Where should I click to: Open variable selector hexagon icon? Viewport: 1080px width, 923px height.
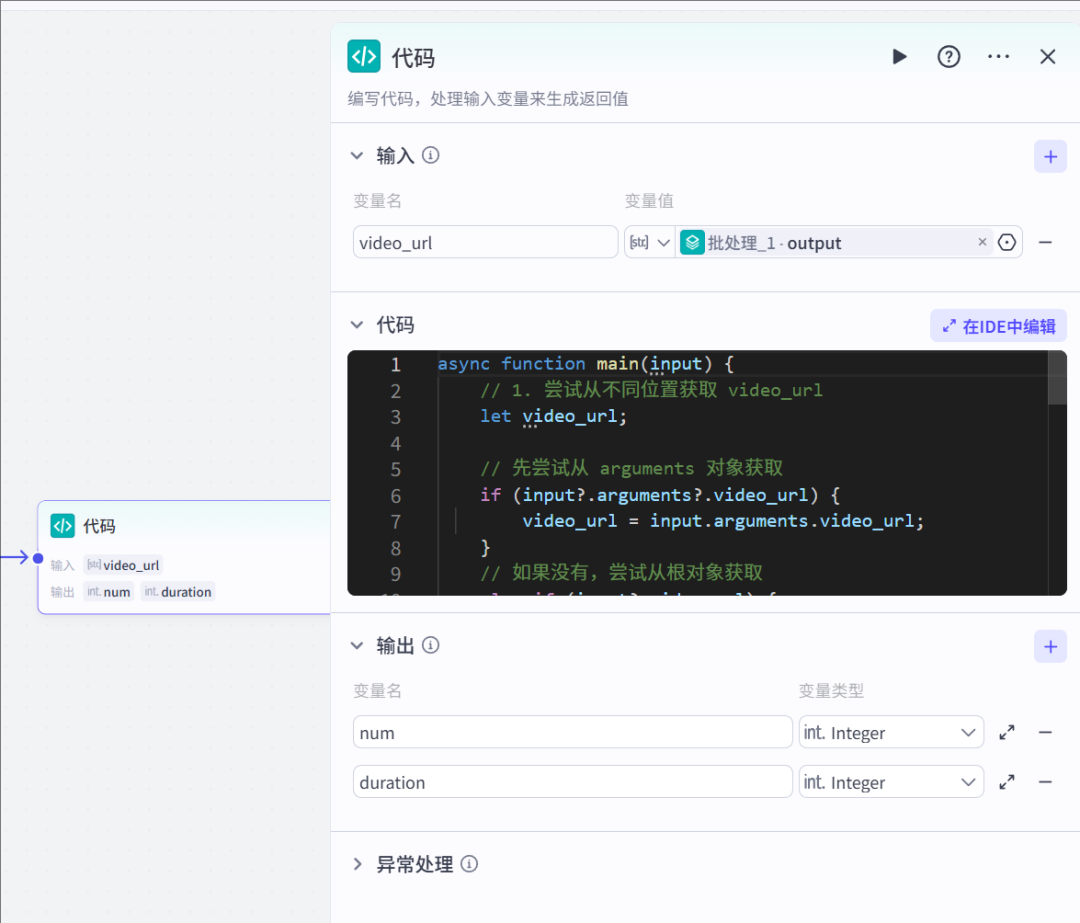coord(1006,242)
